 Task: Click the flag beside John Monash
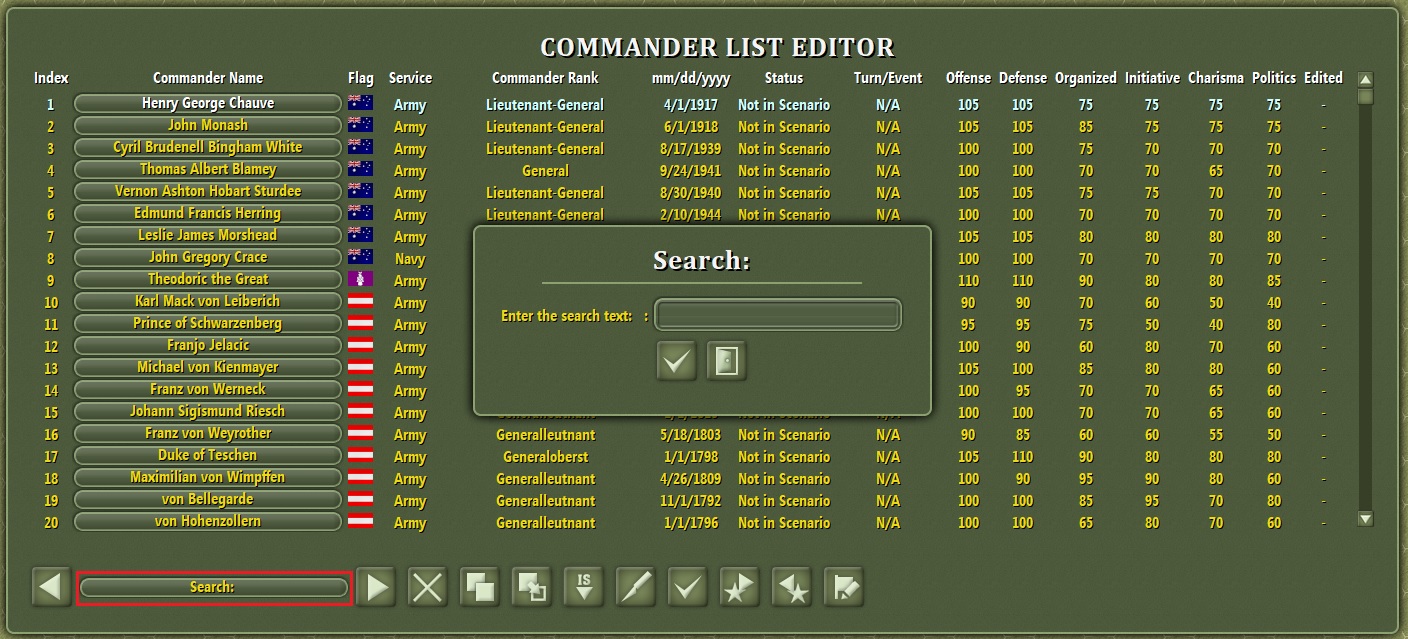point(360,125)
